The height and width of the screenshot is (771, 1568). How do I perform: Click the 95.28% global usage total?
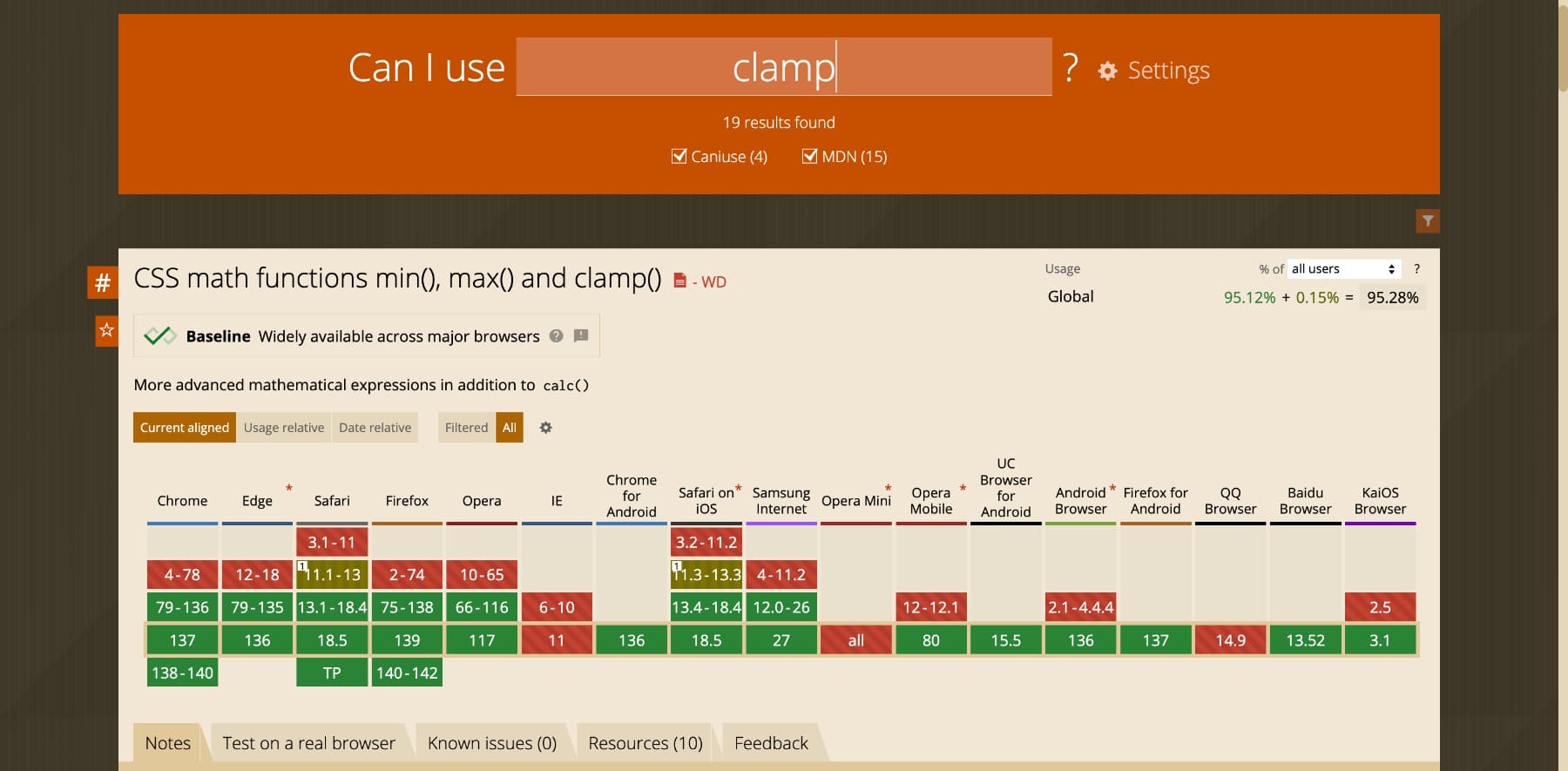[1393, 297]
